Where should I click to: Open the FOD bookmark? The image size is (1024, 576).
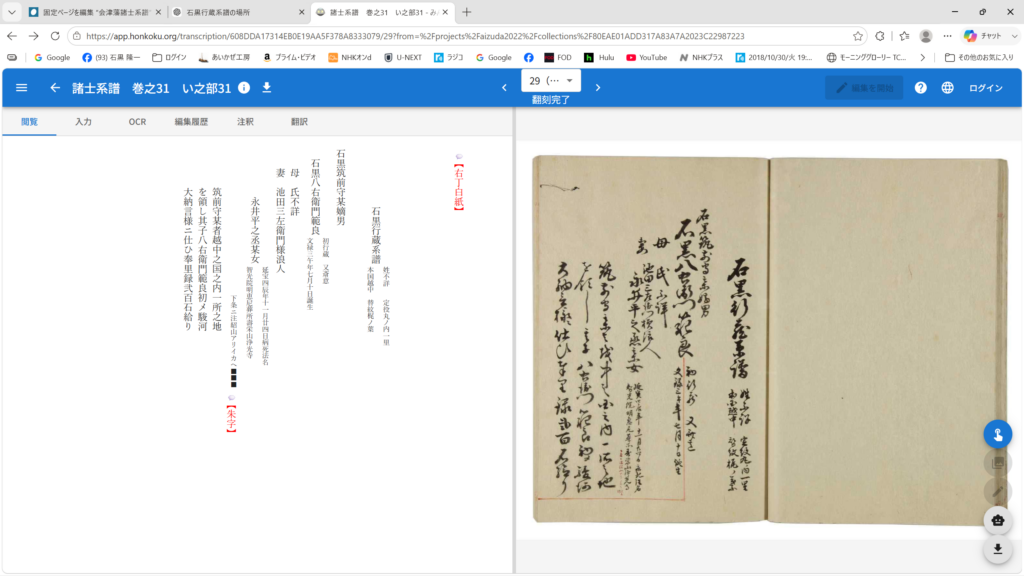tap(558, 57)
